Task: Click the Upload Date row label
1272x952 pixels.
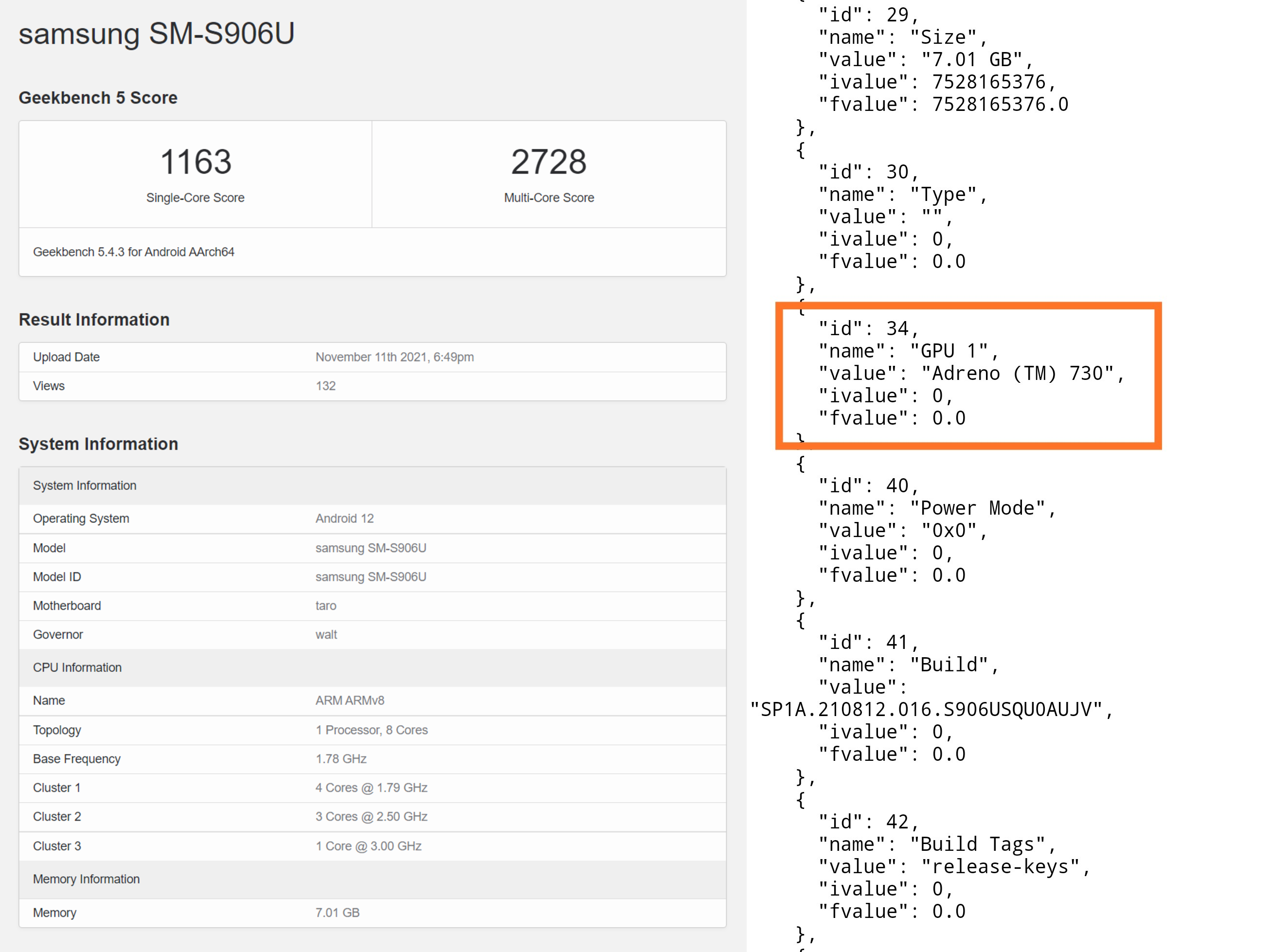Action: tap(66, 357)
